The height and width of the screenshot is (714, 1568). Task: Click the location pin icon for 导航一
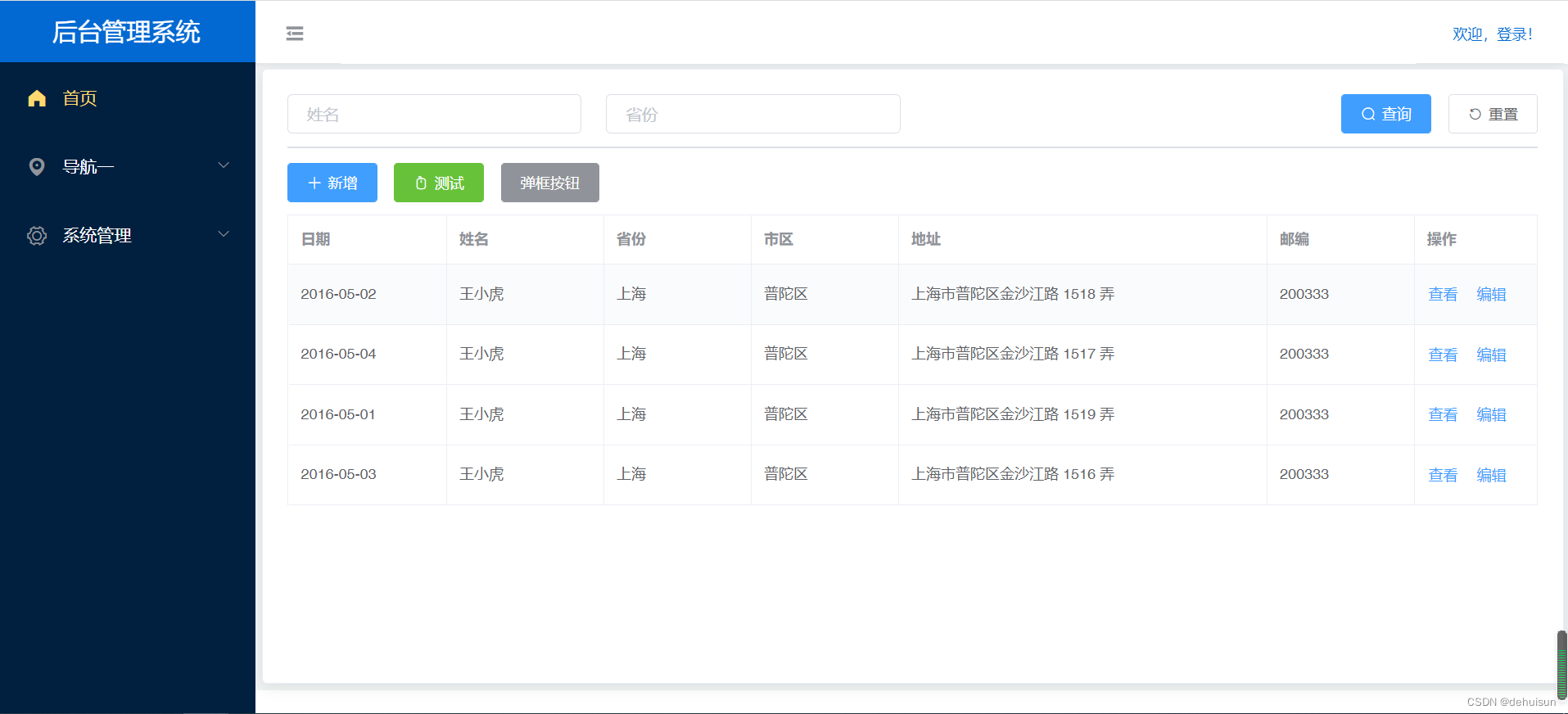tap(37, 167)
